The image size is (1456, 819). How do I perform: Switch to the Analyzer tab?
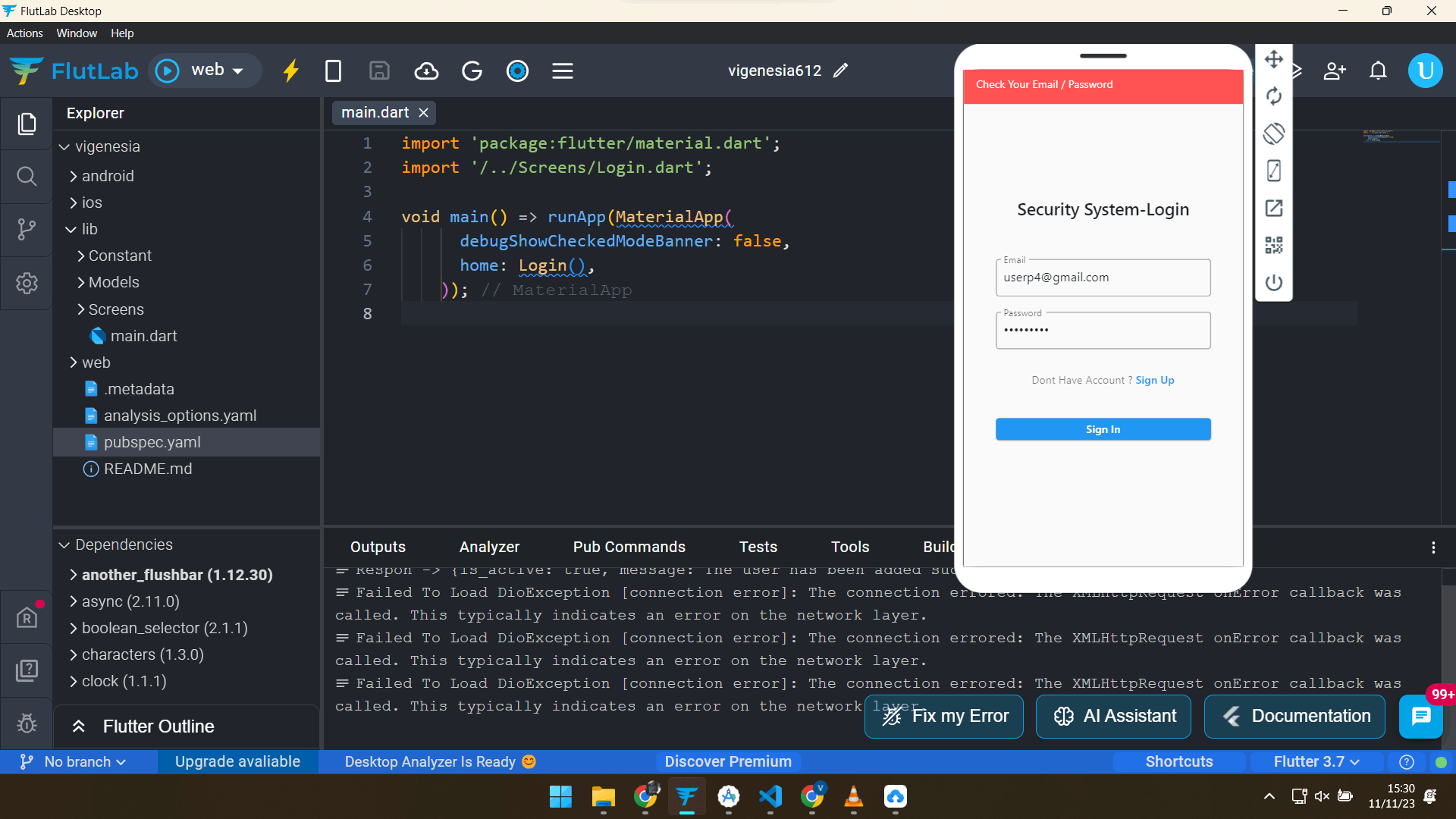(489, 547)
